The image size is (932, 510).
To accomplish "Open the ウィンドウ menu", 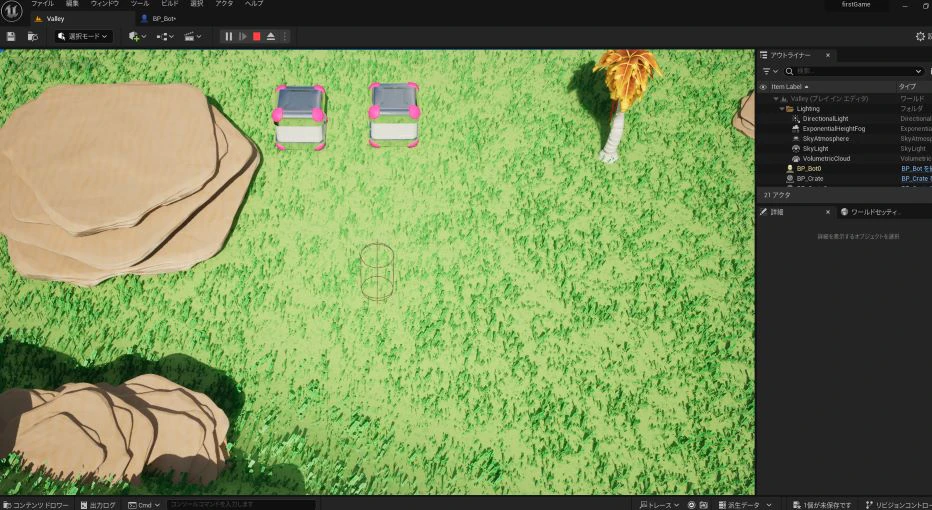I will [x=105, y=4].
